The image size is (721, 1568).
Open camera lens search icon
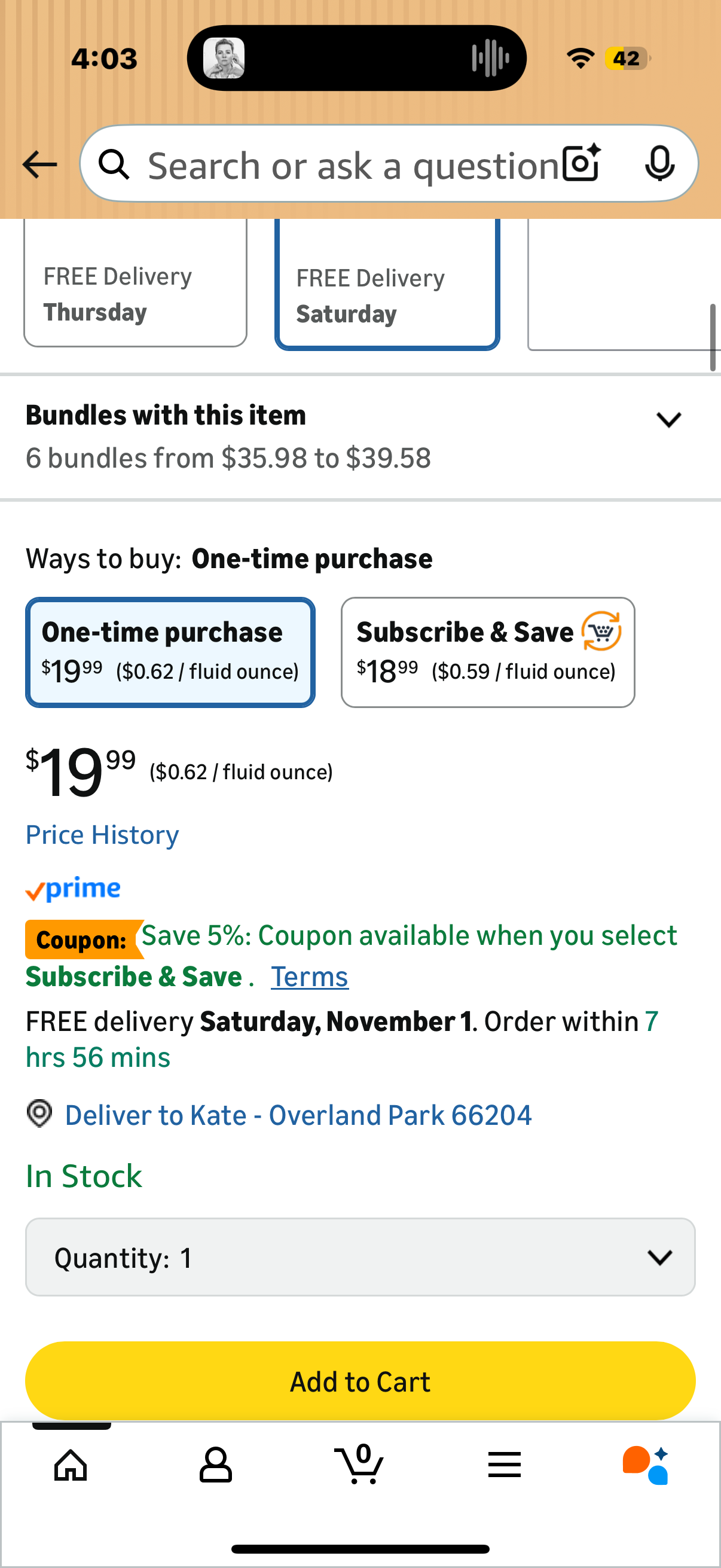[x=581, y=163]
